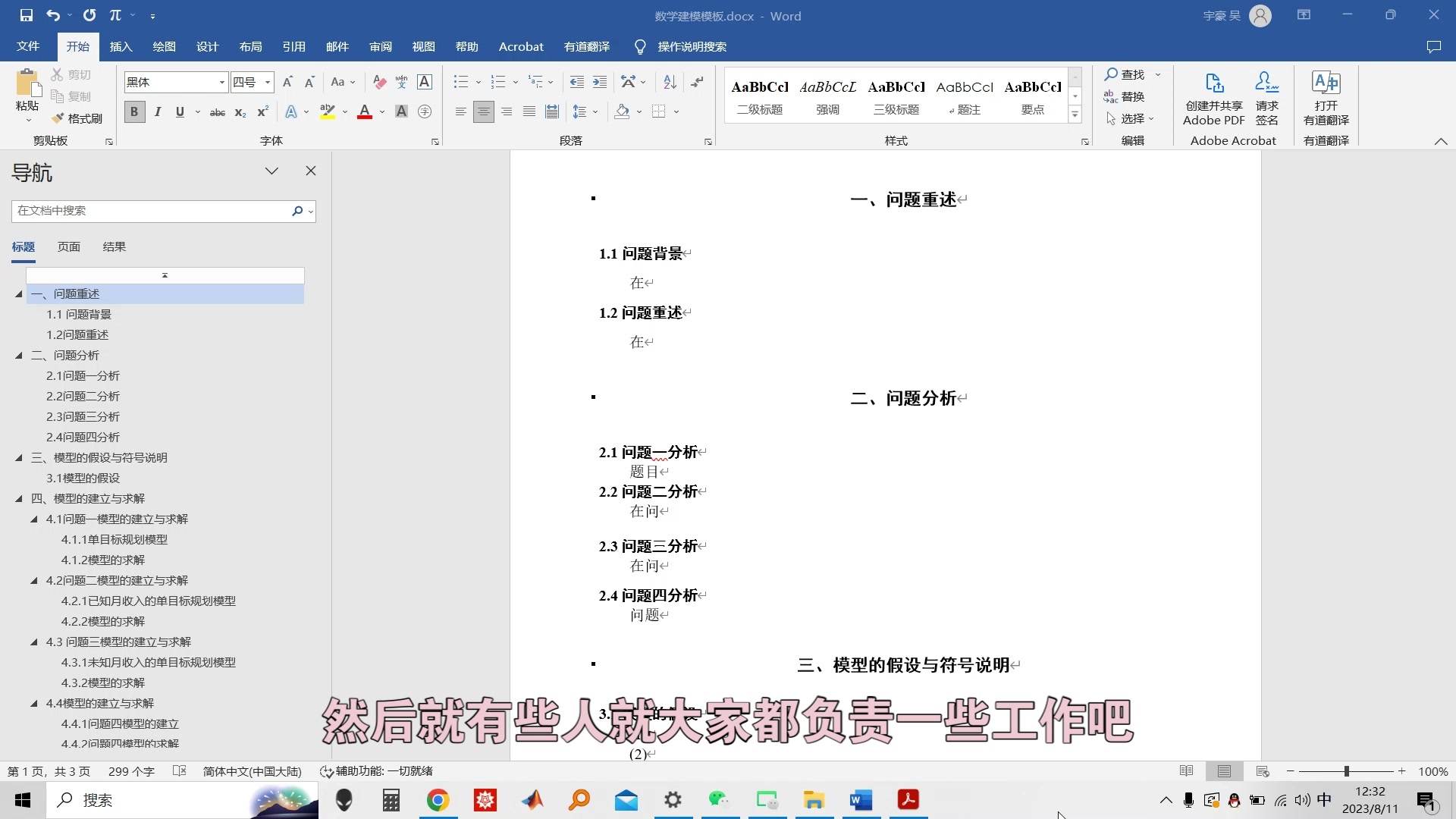Click the Format Painter brush icon
Screen dimensions: 1456x819
click(x=58, y=118)
